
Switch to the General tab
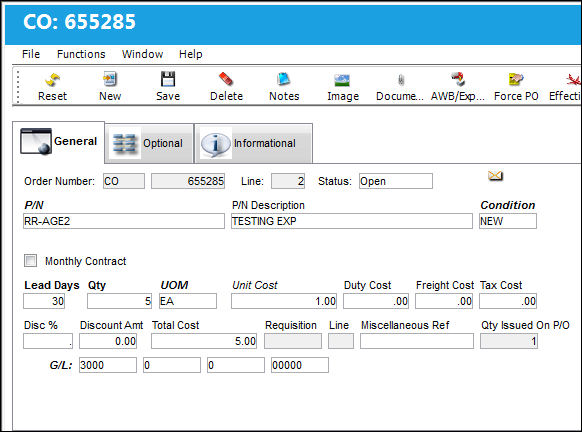pos(59,142)
